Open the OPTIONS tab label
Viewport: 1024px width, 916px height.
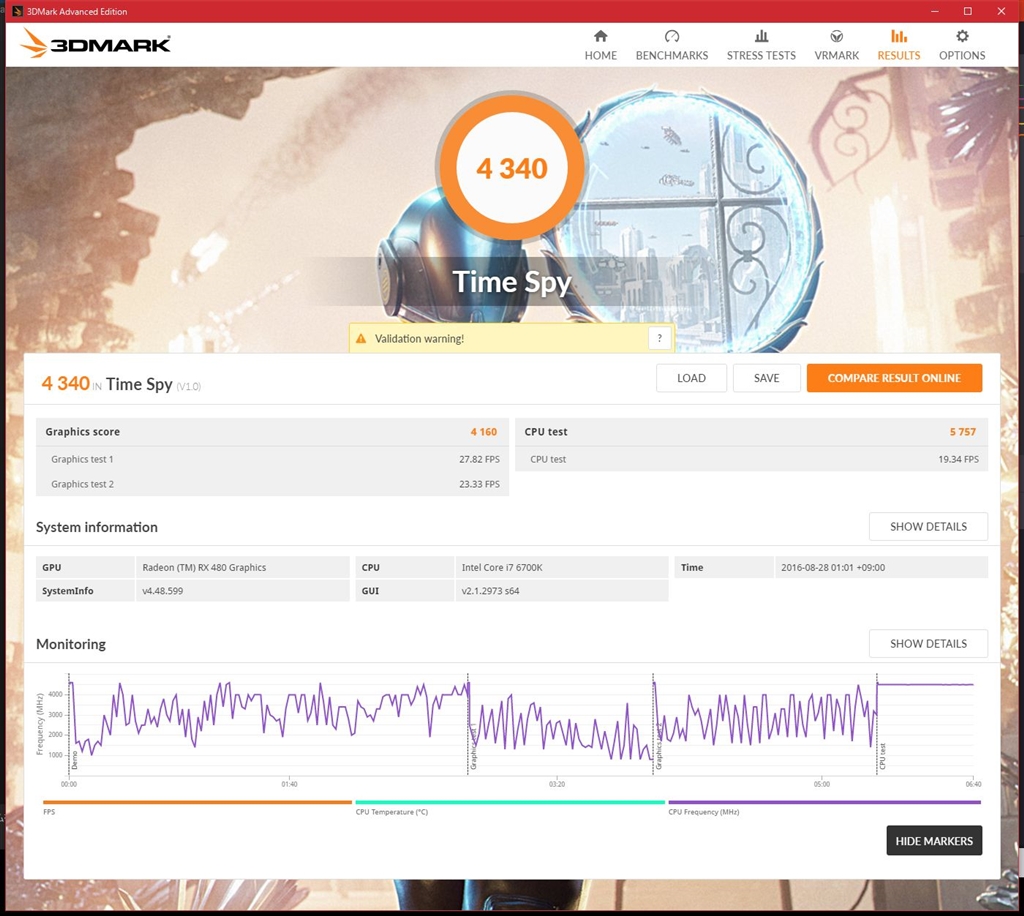click(x=962, y=55)
